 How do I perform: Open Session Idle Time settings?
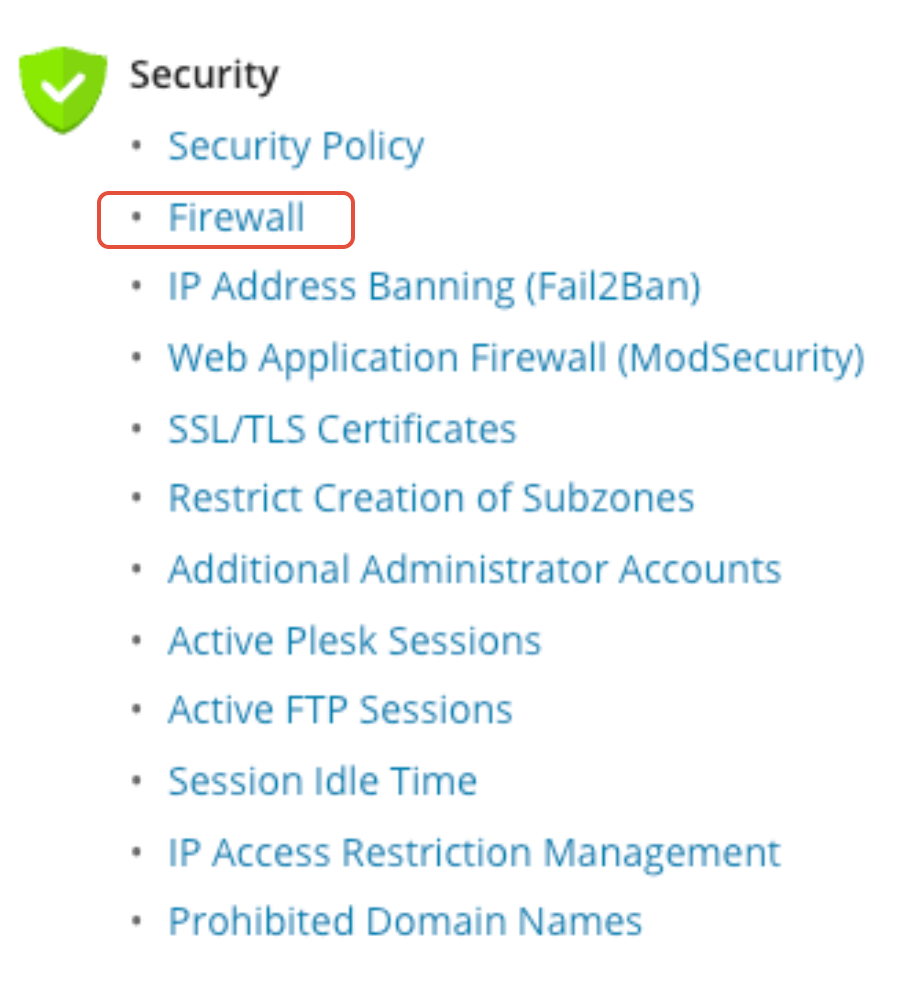[323, 780]
